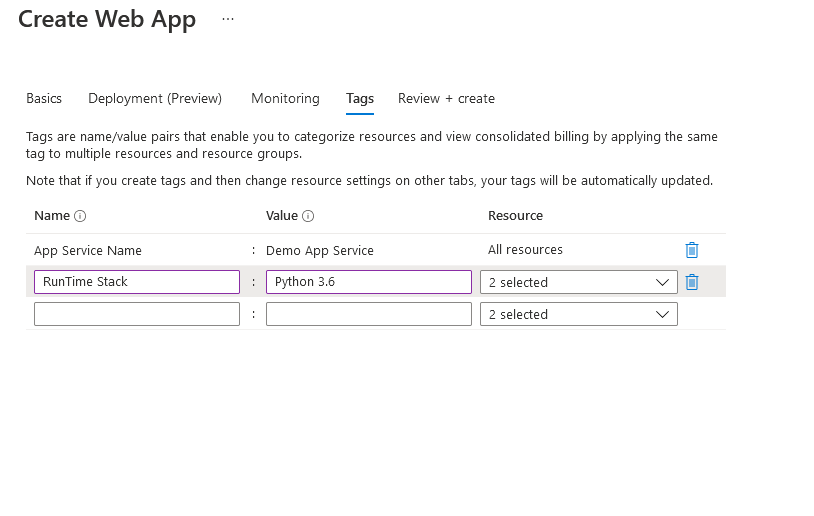Focus the empty tag name field
Screen dimensions: 814x516
pyautogui.click(x=137, y=314)
